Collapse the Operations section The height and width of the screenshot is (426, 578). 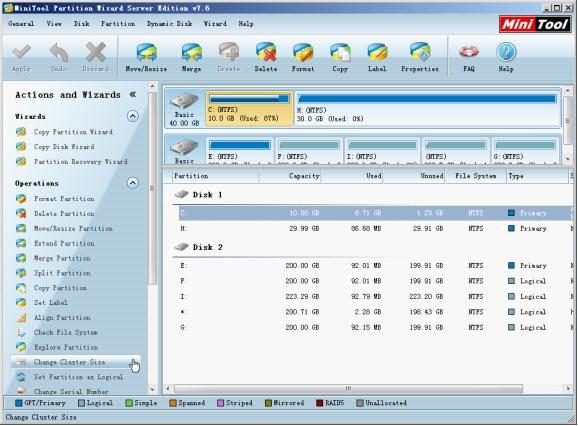(x=133, y=183)
